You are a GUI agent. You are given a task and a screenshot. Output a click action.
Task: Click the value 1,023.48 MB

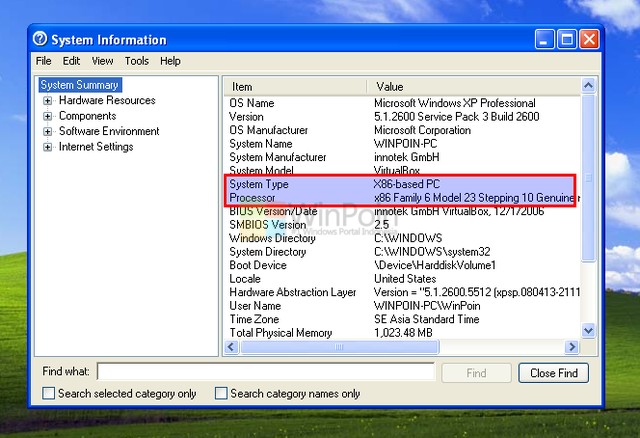tap(403, 332)
